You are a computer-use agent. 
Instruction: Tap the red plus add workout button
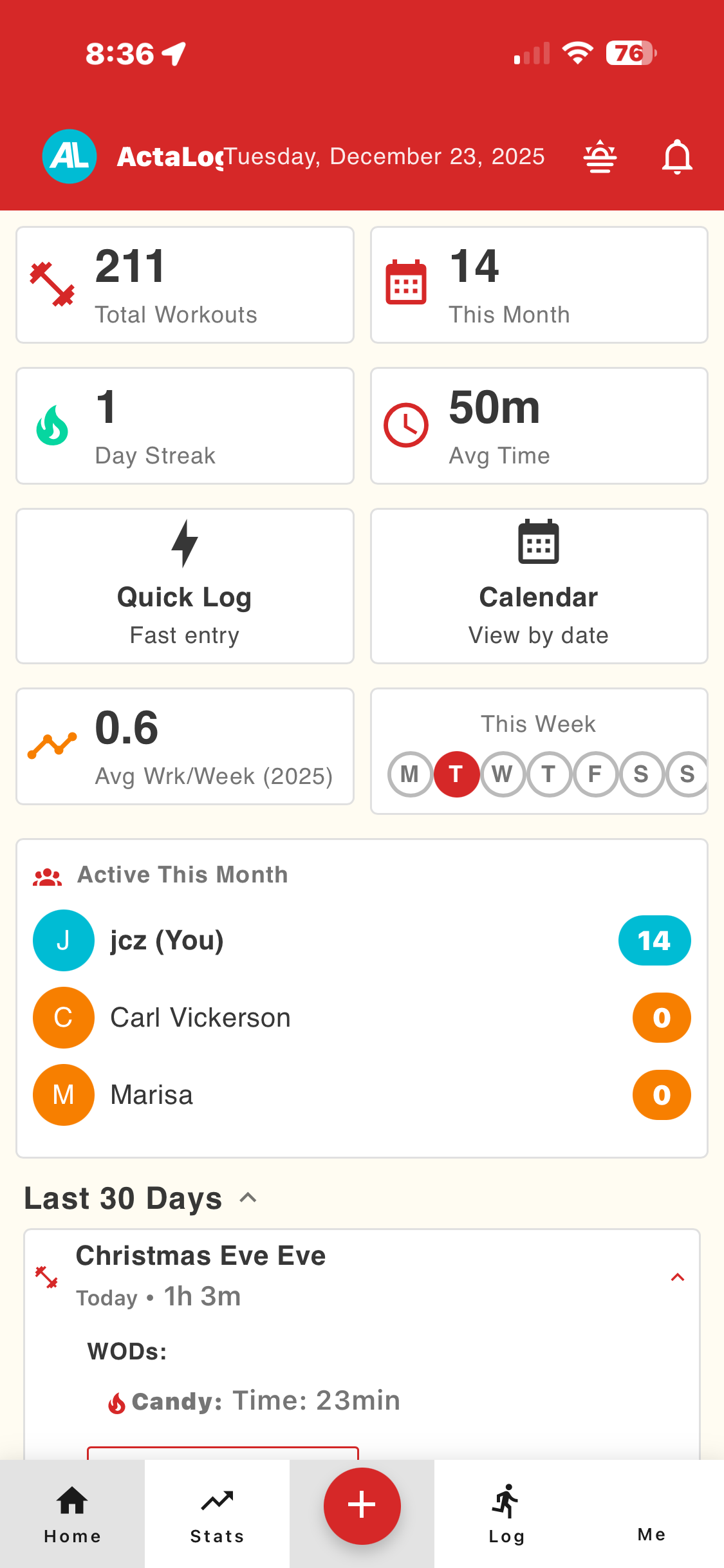point(362,1506)
